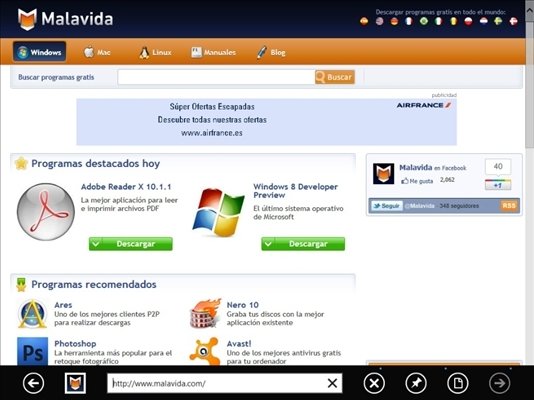
Task: Click the Malavida logo in the header
Action: click(65, 19)
